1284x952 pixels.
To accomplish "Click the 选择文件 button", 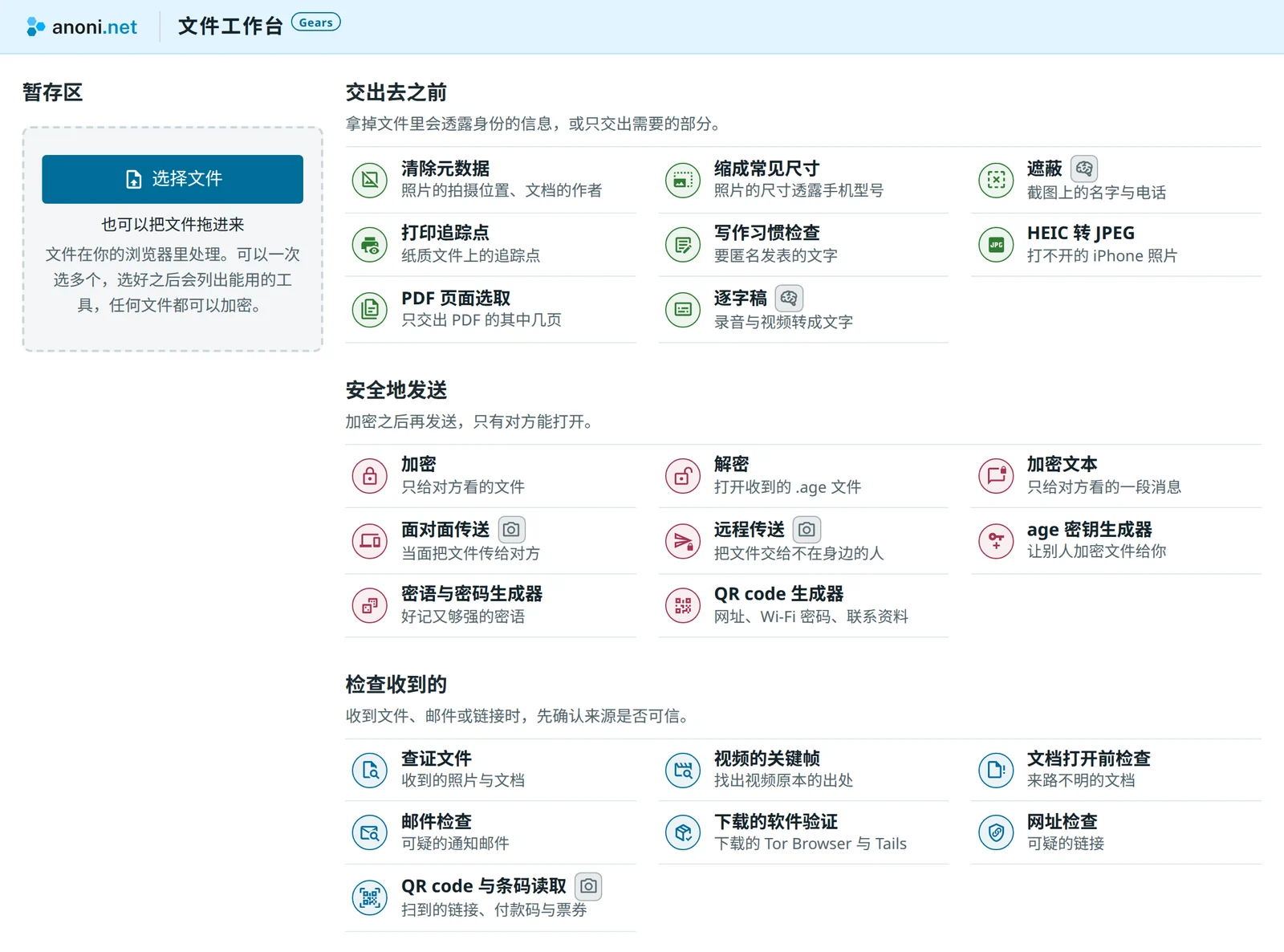I will (x=173, y=179).
